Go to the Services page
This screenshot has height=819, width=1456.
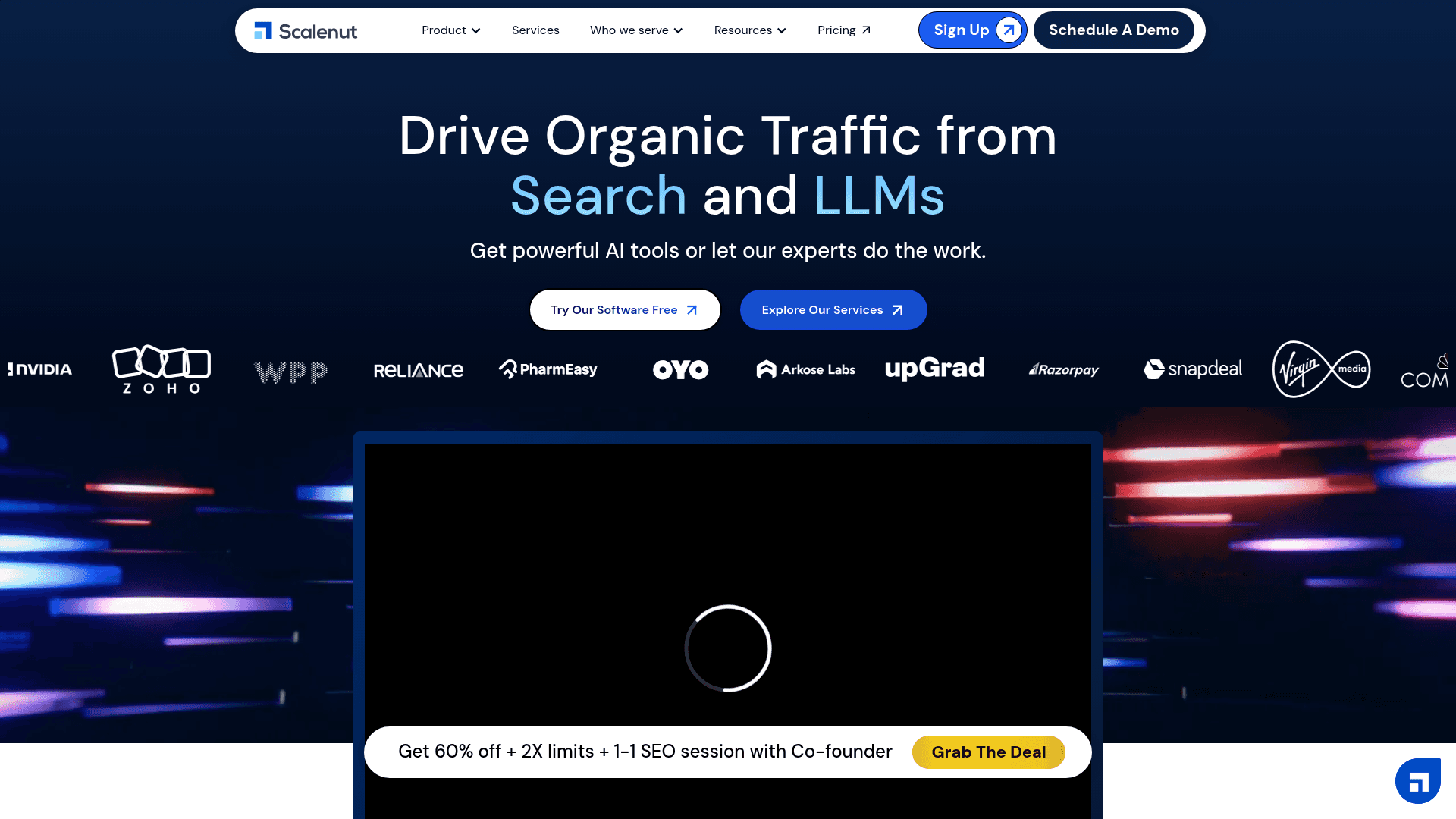pyautogui.click(x=535, y=30)
